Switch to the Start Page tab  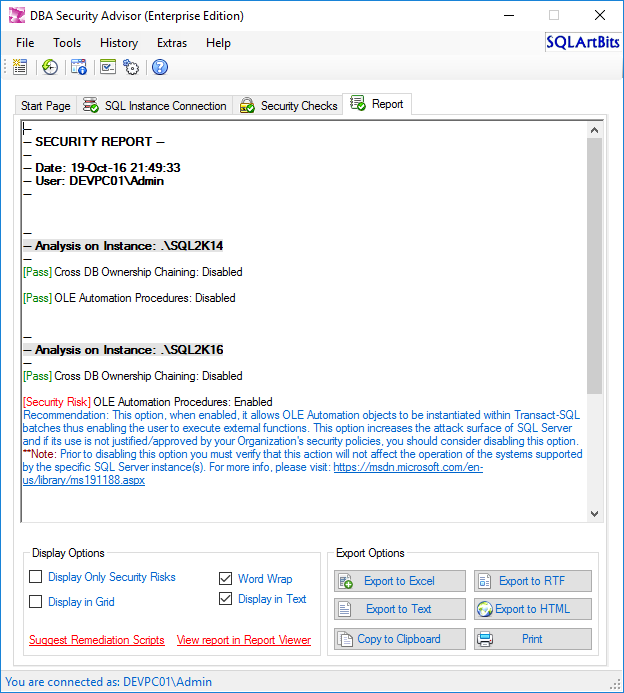[x=46, y=106]
